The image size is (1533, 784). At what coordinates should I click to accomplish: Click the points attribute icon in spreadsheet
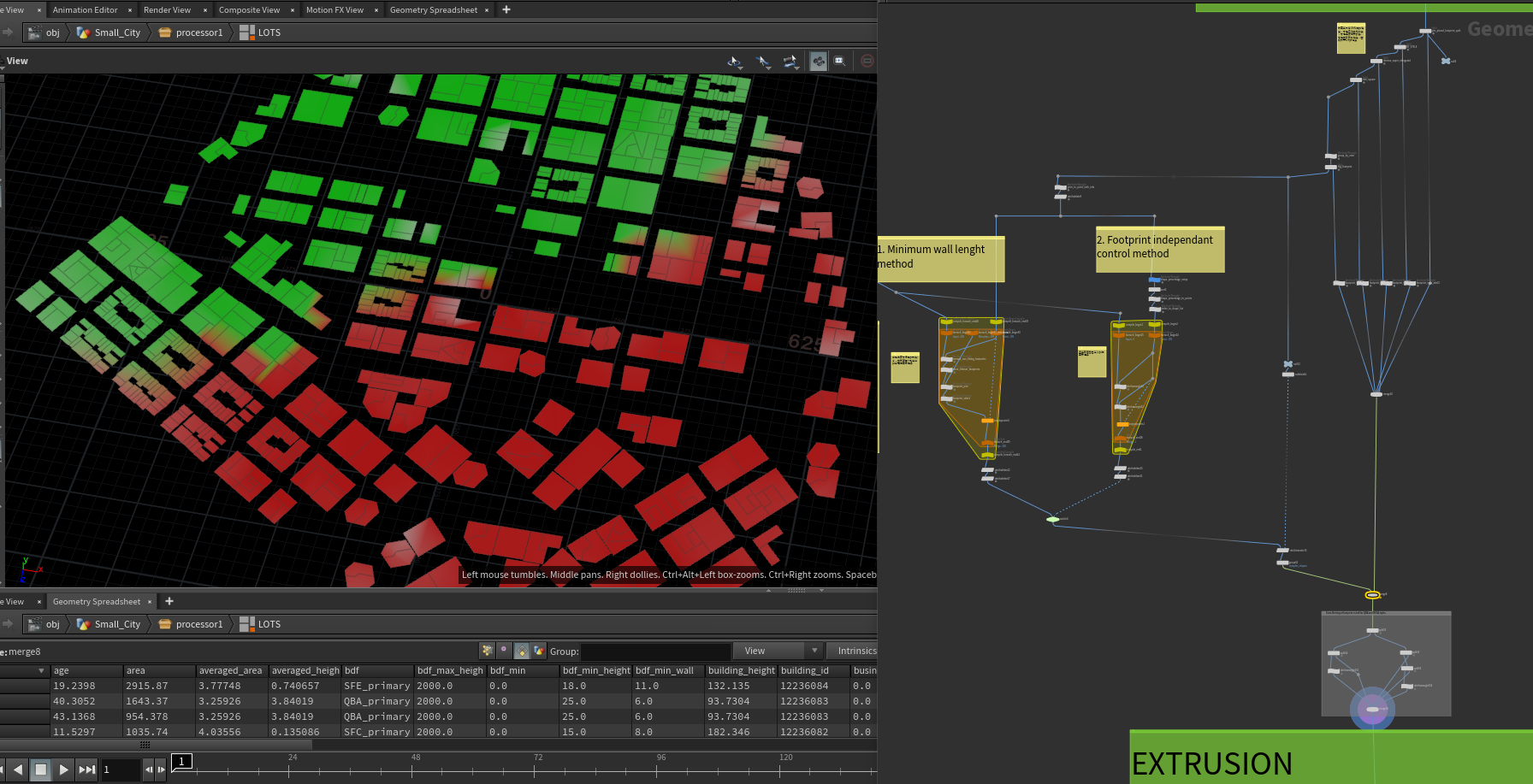pyautogui.click(x=488, y=651)
